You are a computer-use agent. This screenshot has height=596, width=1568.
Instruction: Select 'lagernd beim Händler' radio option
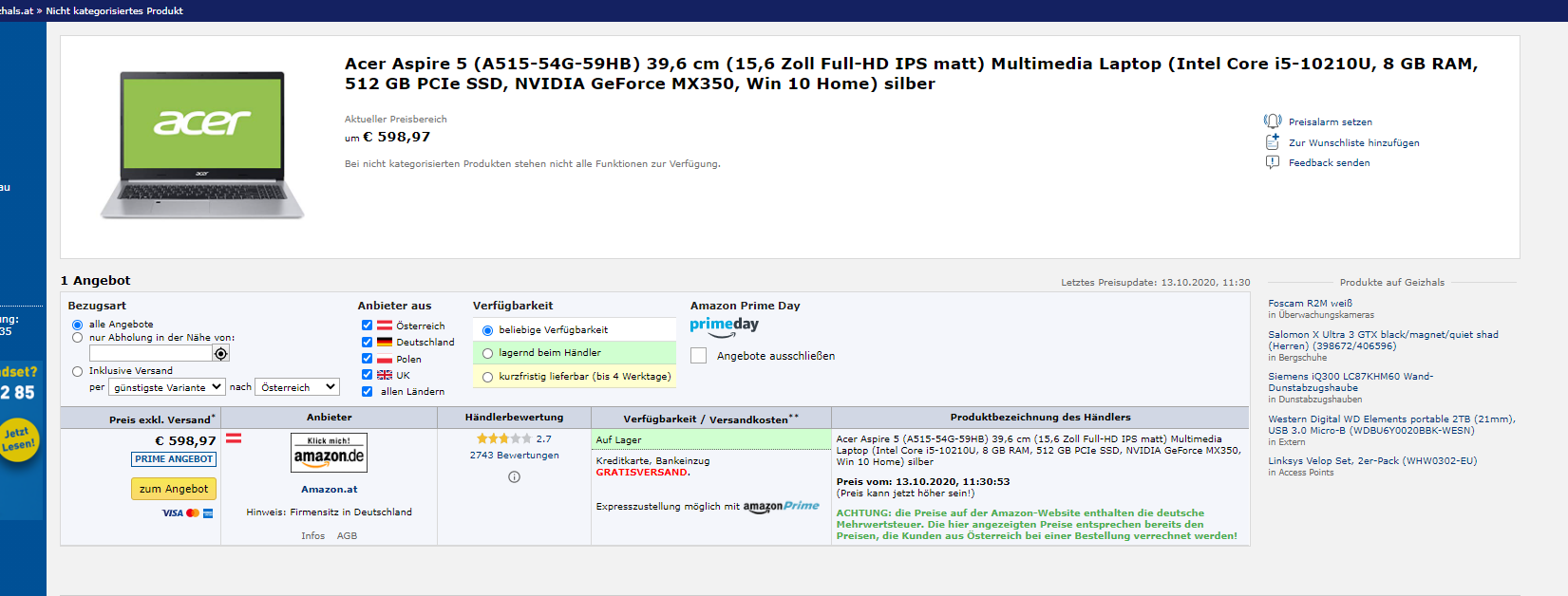(488, 353)
